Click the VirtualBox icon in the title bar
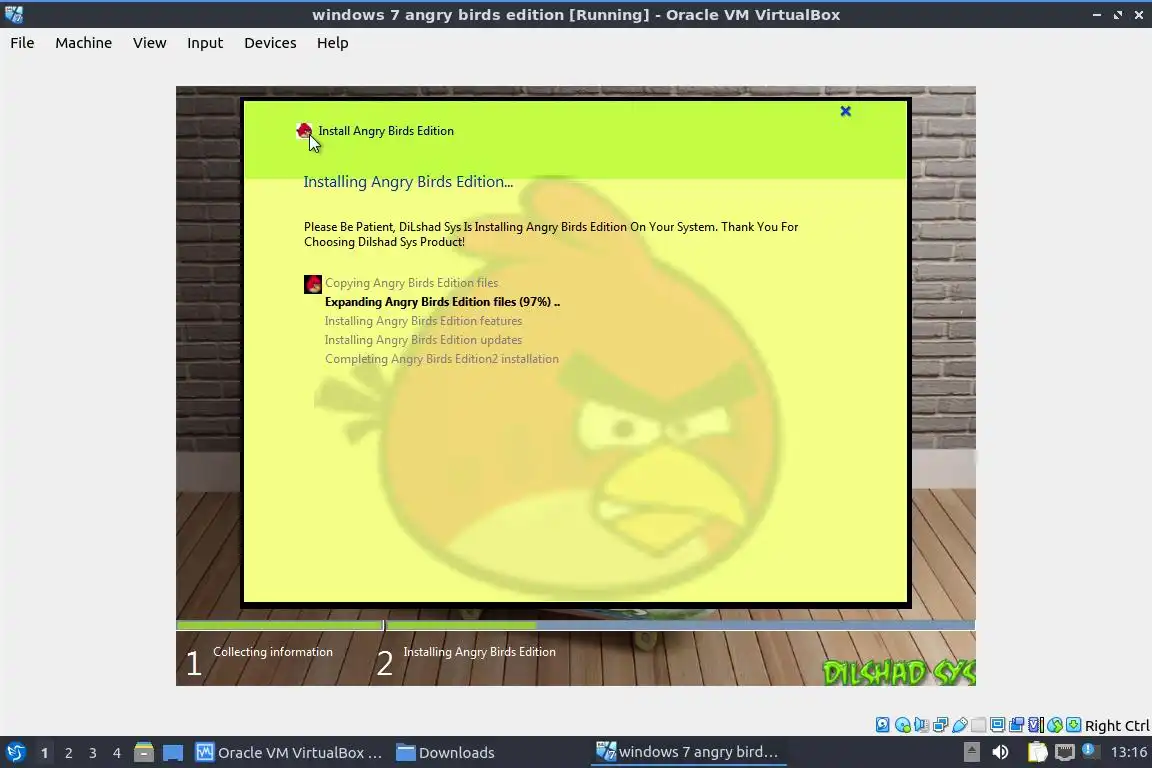This screenshot has height=768, width=1152. coord(14,14)
